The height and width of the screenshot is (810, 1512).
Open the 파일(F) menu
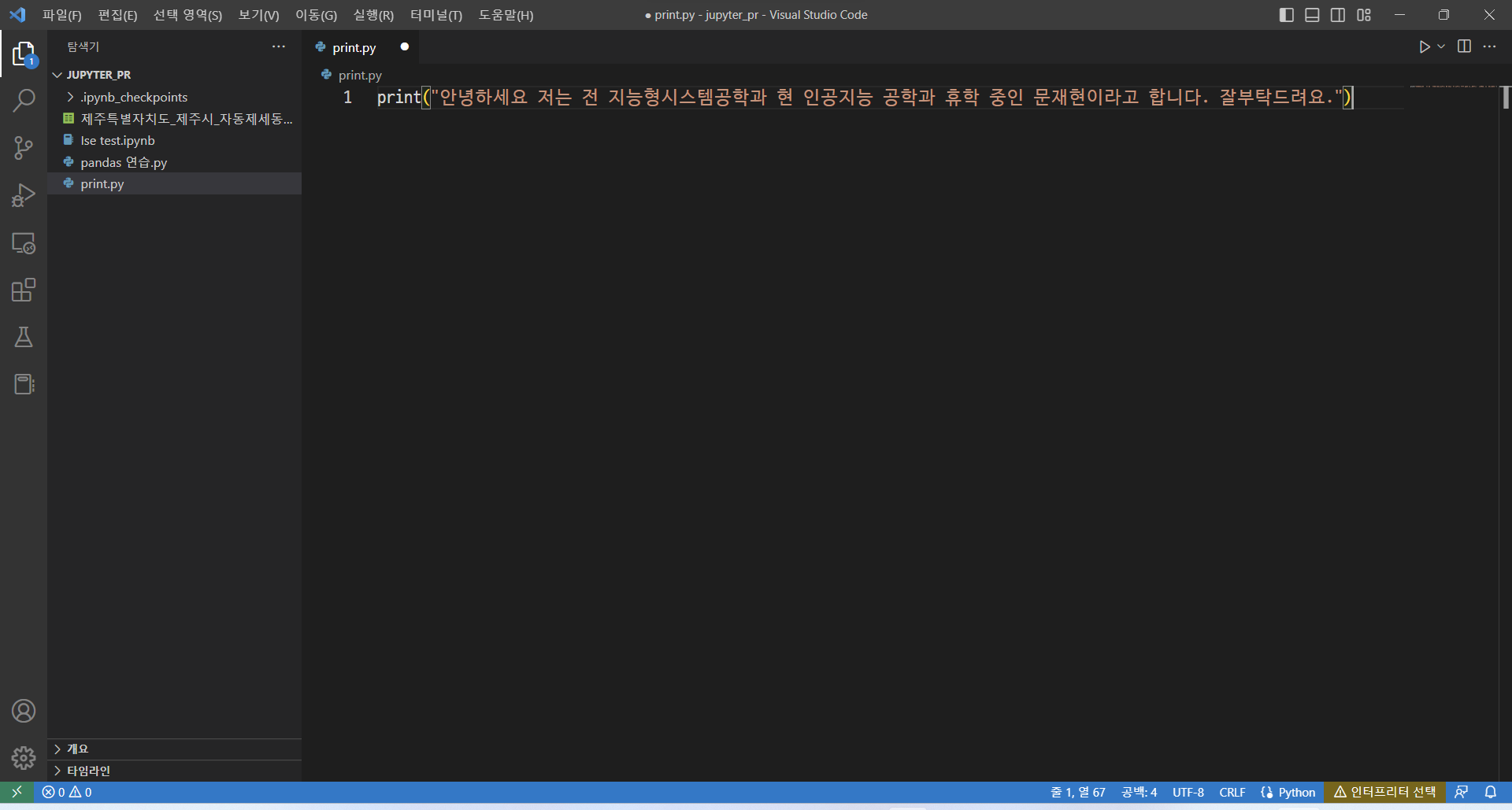click(61, 15)
